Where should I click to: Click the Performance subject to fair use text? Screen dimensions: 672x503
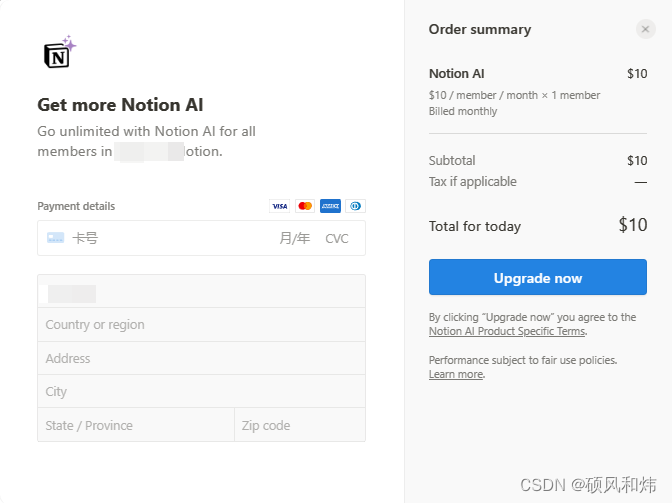click(x=523, y=360)
